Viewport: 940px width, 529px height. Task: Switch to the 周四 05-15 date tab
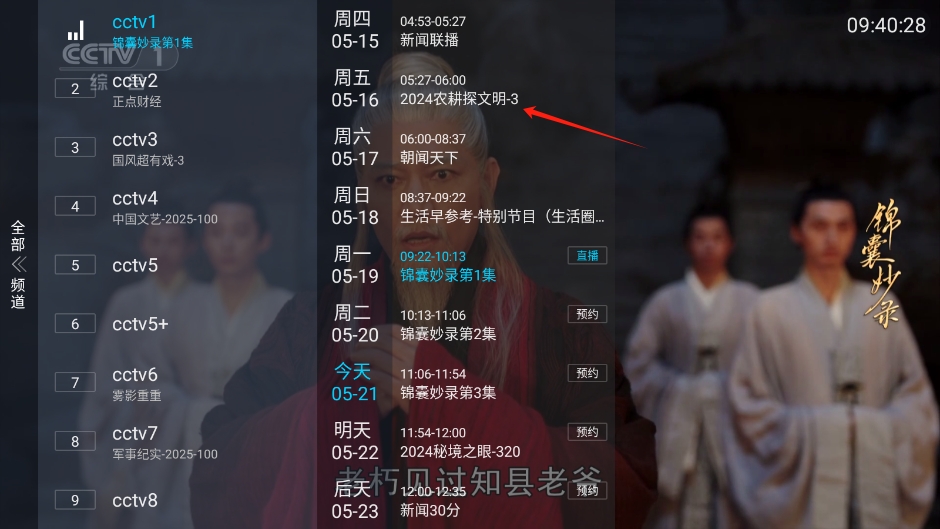(355, 30)
